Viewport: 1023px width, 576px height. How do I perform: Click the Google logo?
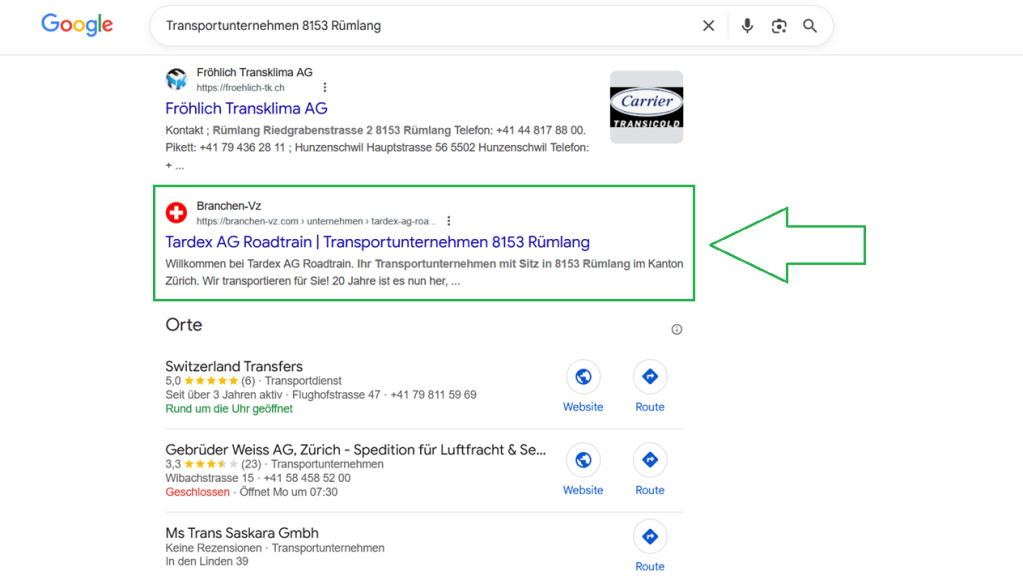(x=77, y=25)
